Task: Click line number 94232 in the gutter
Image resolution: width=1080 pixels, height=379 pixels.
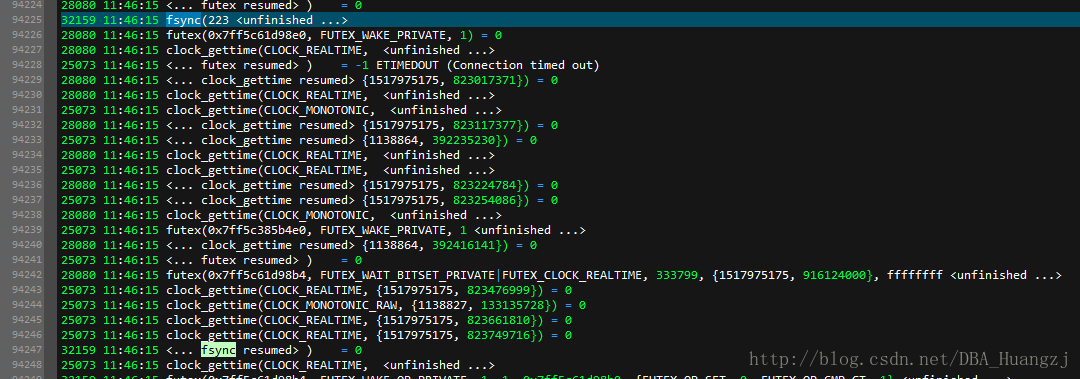Action: coord(28,125)
